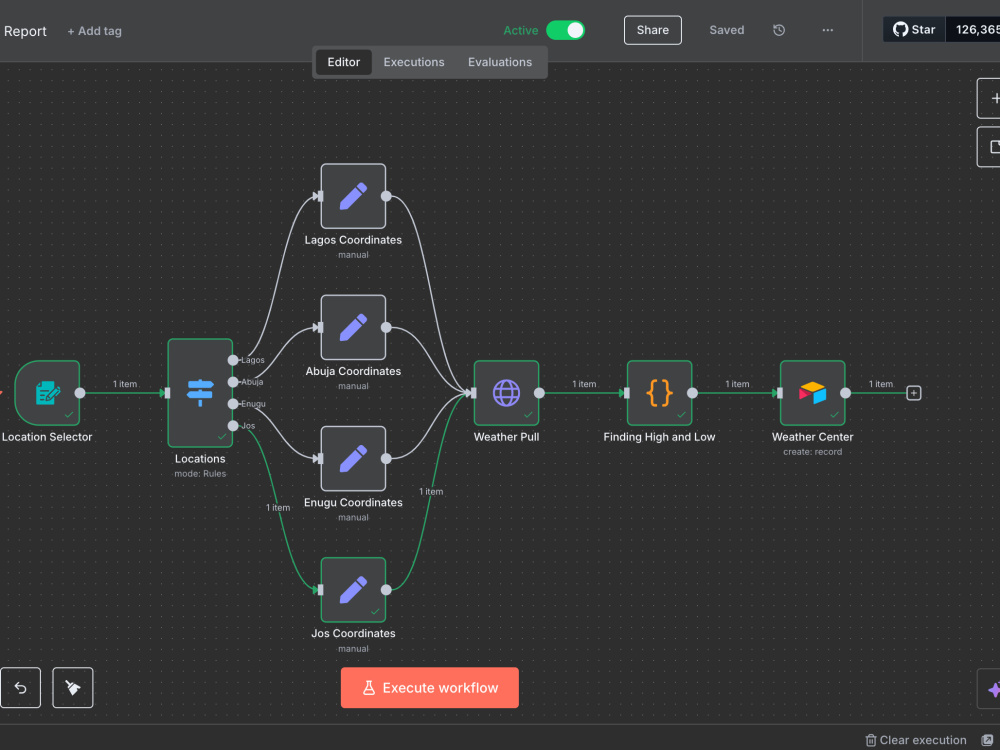Click the Weather Center output connector
The height and width of the screenshot is (750, 1000).
pos(845,393)
